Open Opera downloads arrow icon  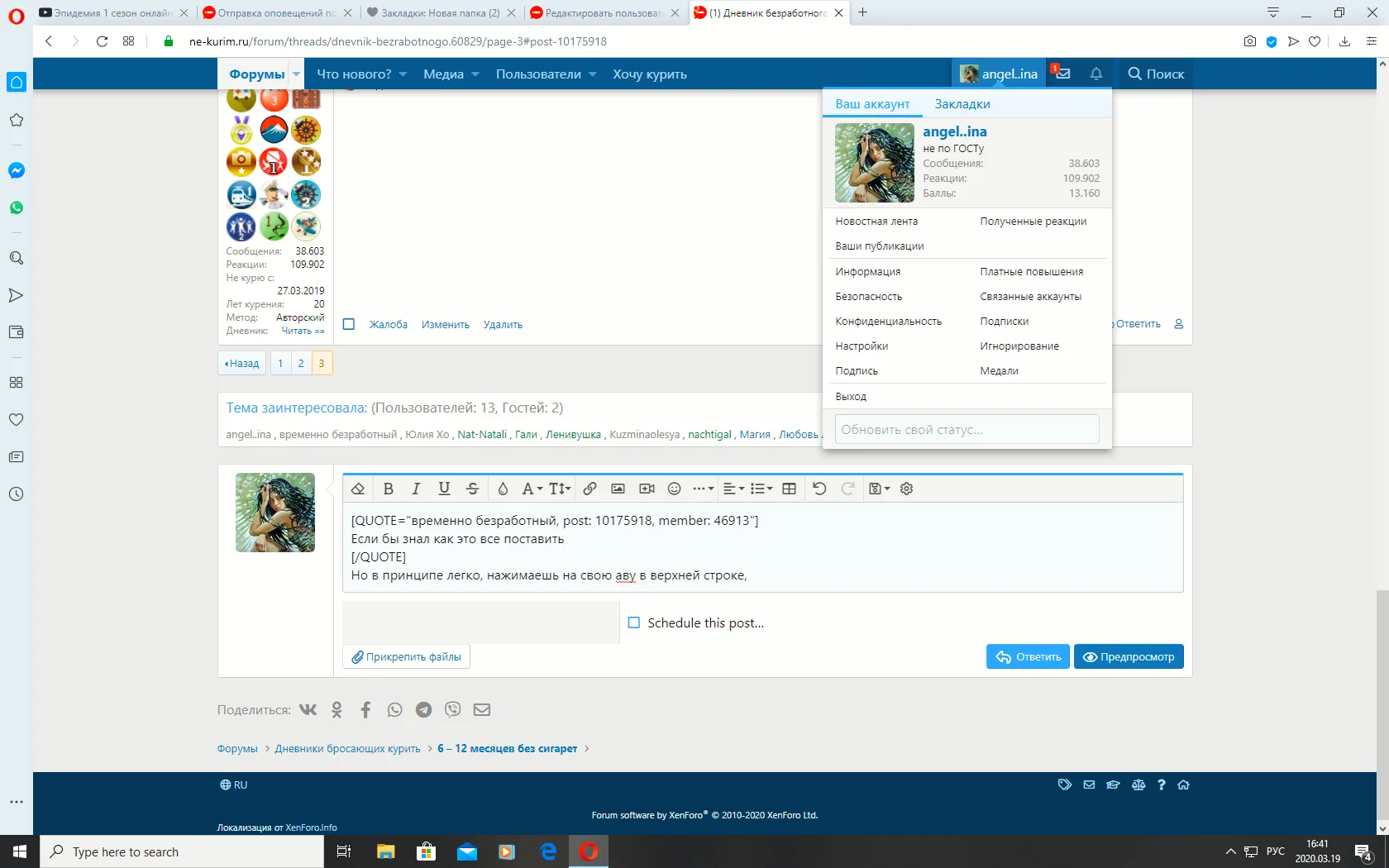click(x=1345, y=41)
